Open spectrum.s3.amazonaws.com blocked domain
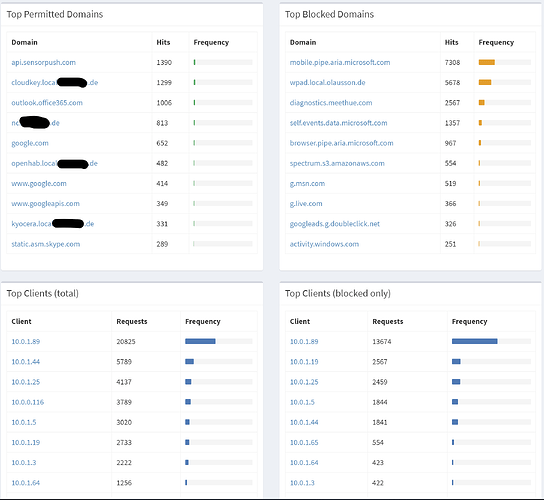Image resolution: width=544 pixels, height=500 pixels. click(x=337, y=163)
